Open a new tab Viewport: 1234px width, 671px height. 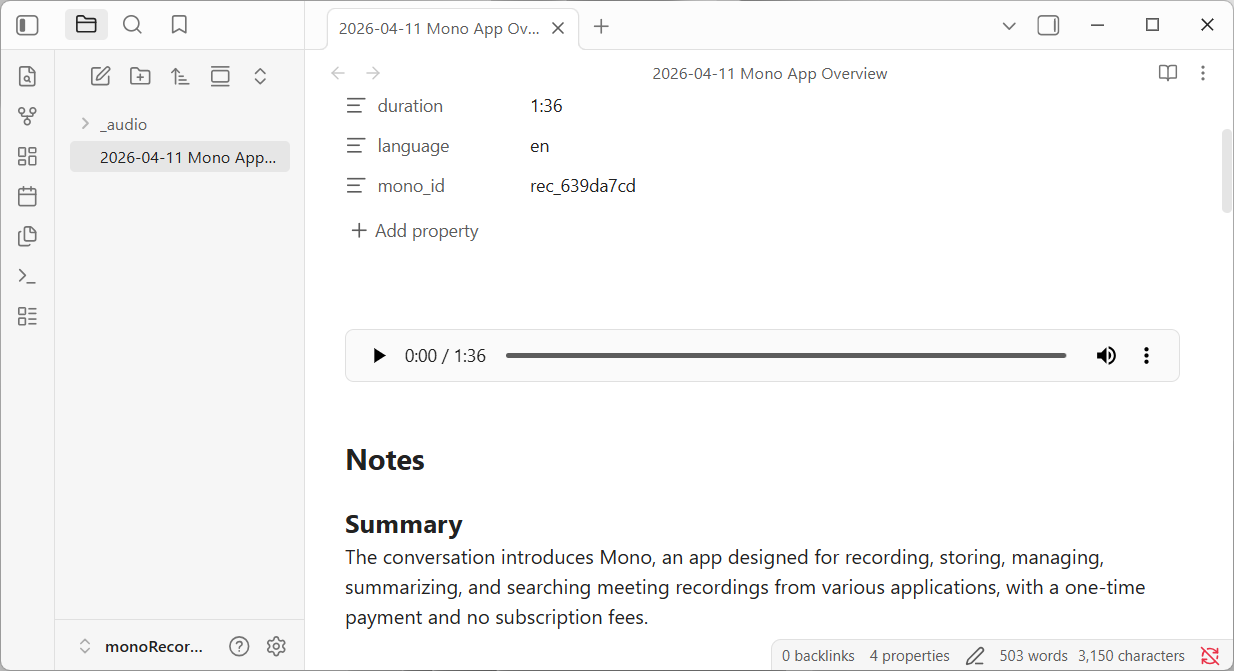coord(601,27)
